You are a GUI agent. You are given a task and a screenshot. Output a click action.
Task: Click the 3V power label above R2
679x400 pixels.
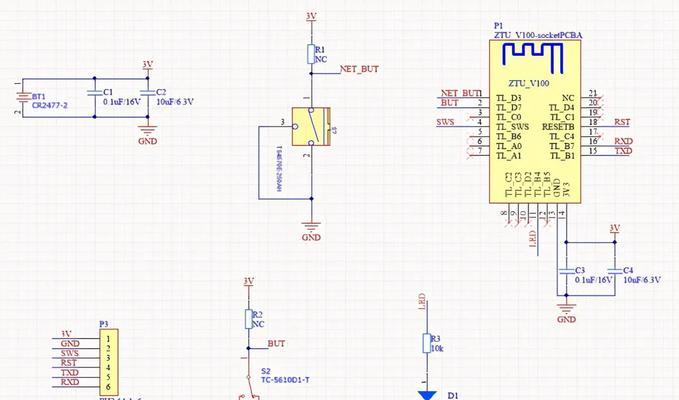click(249, 281)
